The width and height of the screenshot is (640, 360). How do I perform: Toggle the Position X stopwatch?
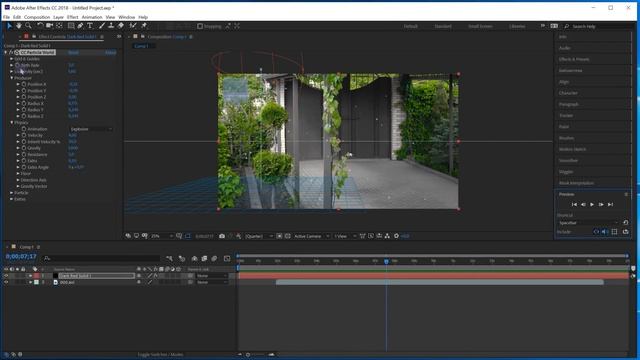pyautogui.click(x=24, y=84)
